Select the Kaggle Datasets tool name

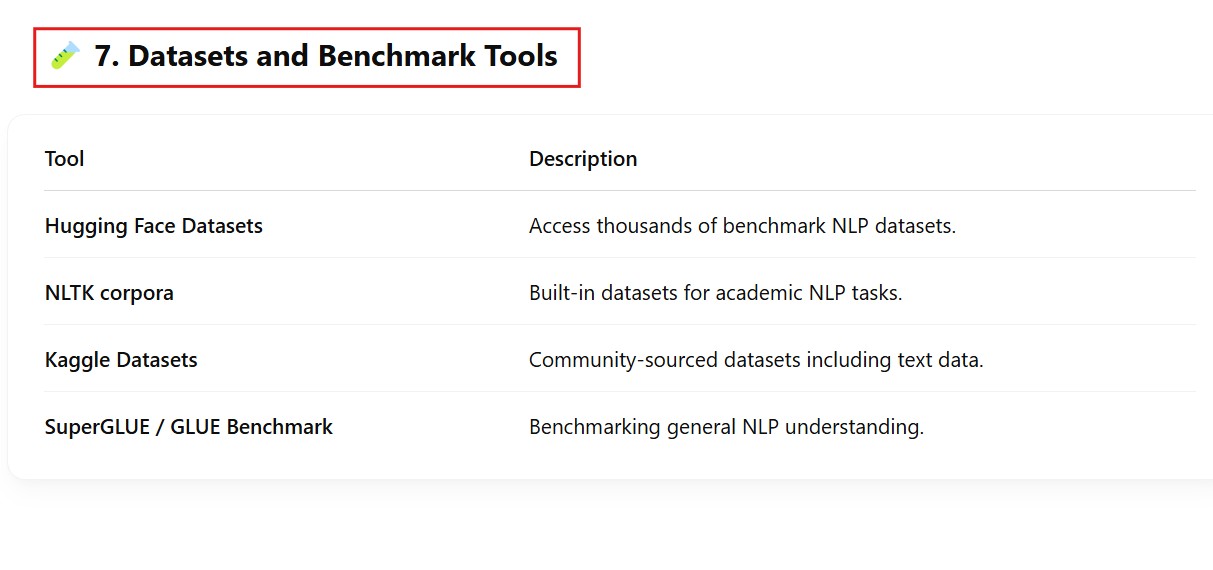coord(121,360)
